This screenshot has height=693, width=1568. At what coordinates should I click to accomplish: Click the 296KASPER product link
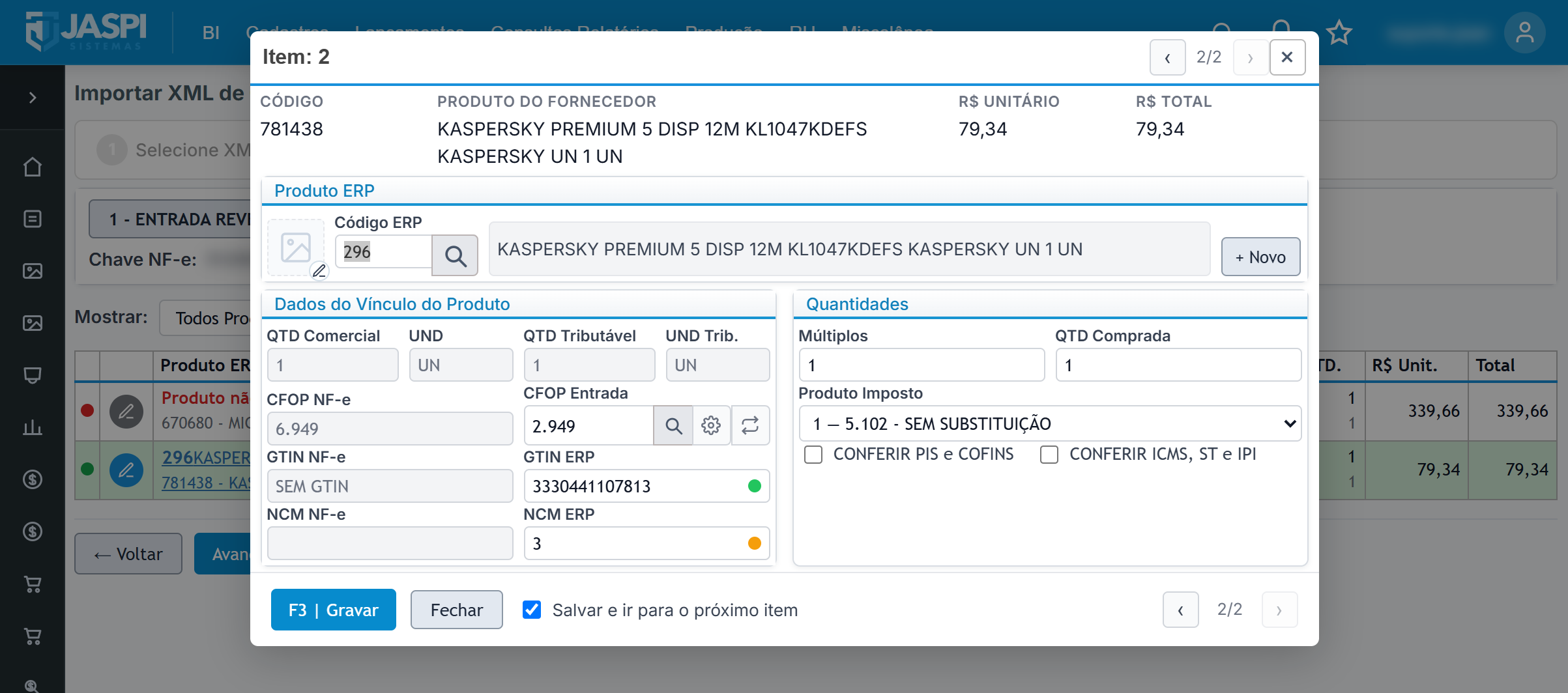coord(206,457)
